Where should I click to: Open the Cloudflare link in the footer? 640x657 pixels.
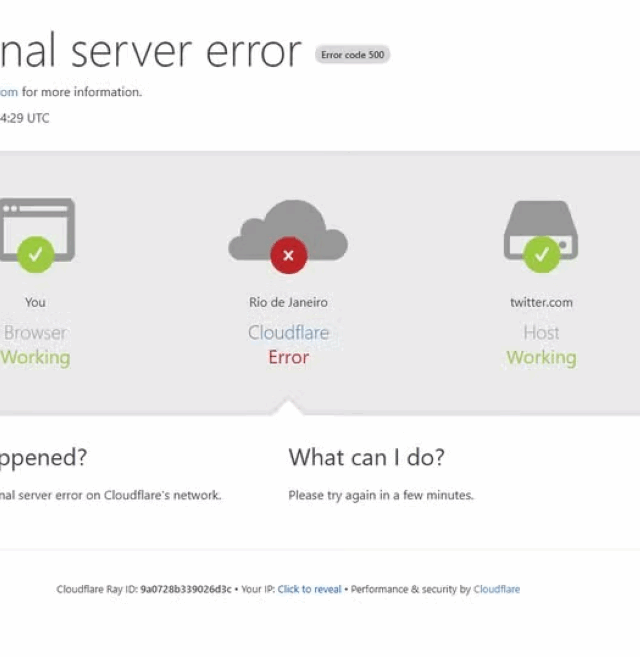496,589
